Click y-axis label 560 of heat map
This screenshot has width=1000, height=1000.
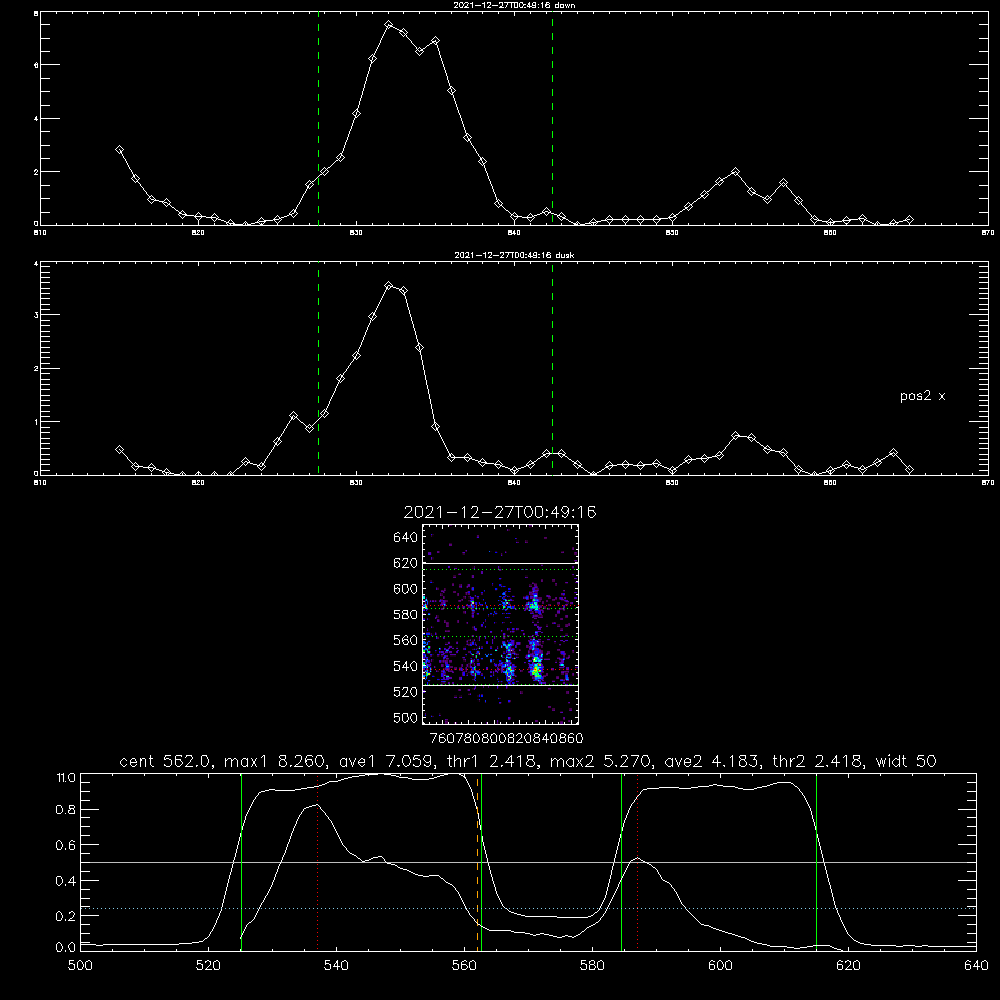[x=405, y=640]
